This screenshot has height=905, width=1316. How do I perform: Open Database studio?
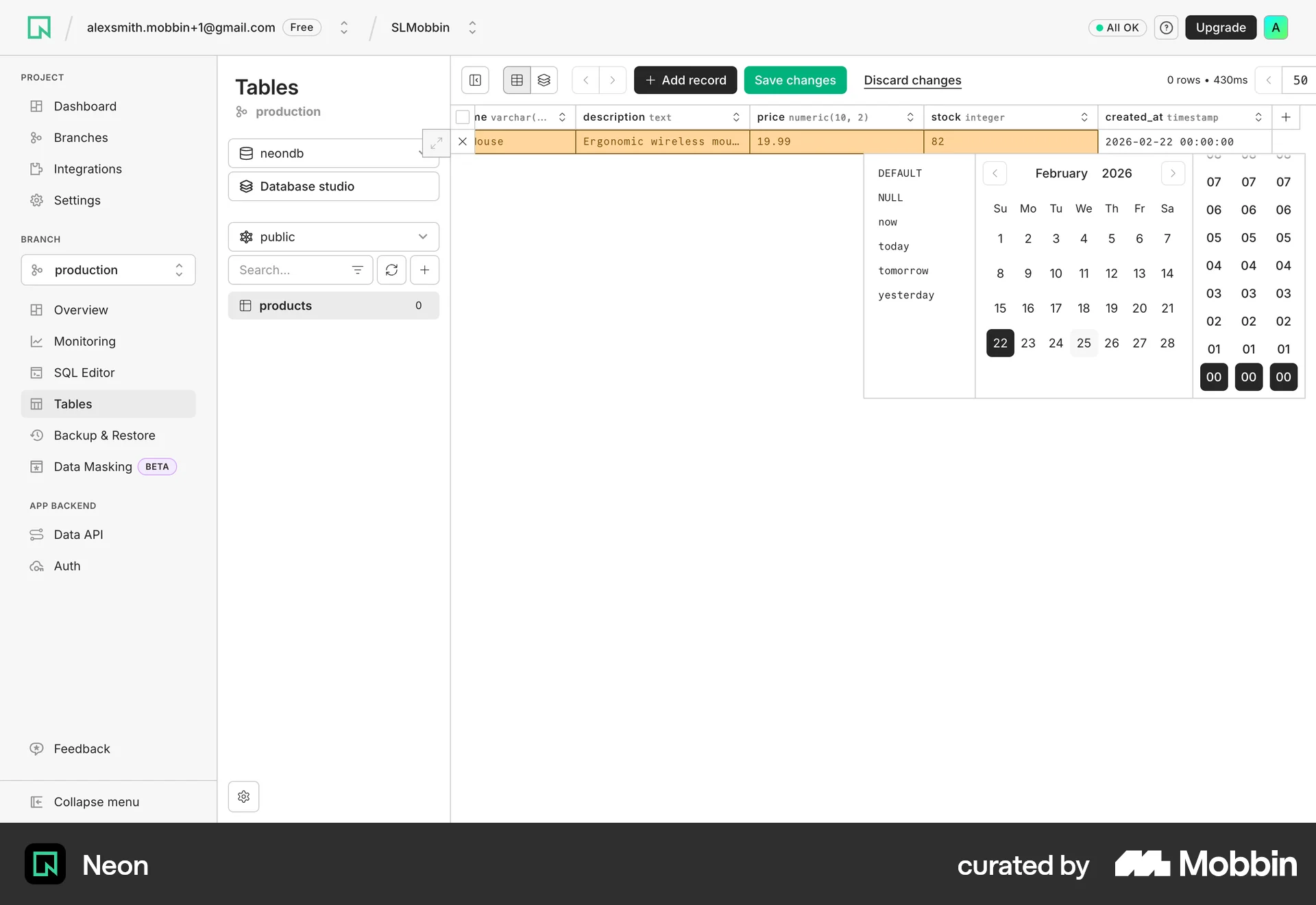coord(334,186)
